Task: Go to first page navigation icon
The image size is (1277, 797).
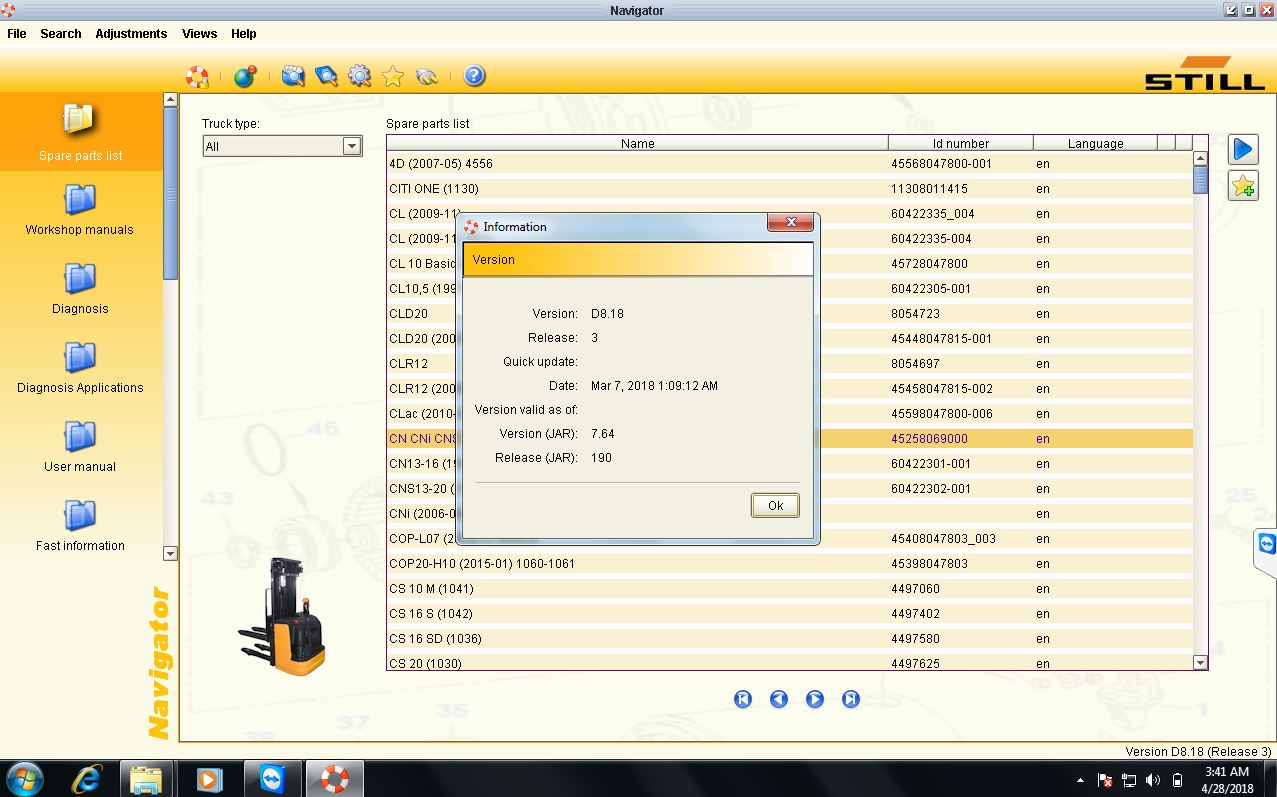Action: [743, 699]
